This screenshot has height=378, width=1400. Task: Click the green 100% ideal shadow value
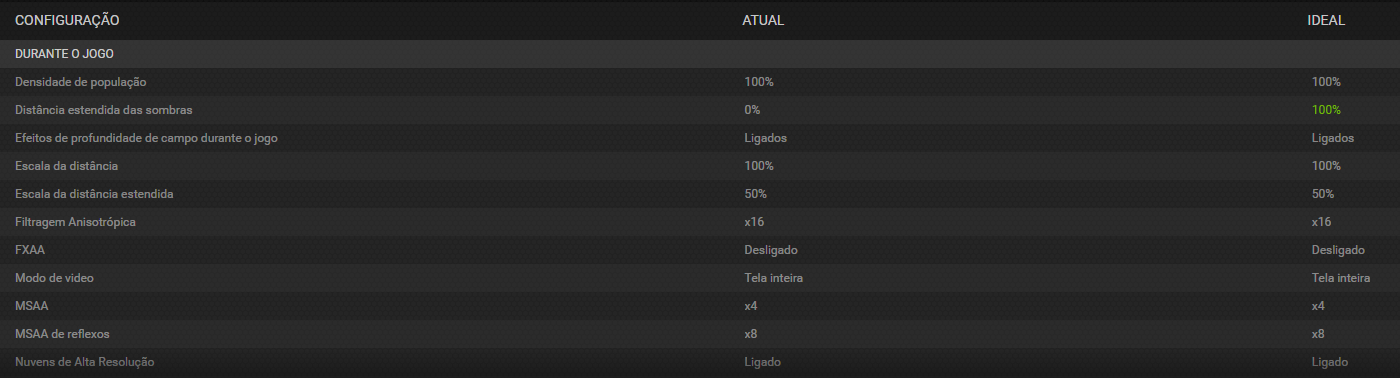point(1326,110)
